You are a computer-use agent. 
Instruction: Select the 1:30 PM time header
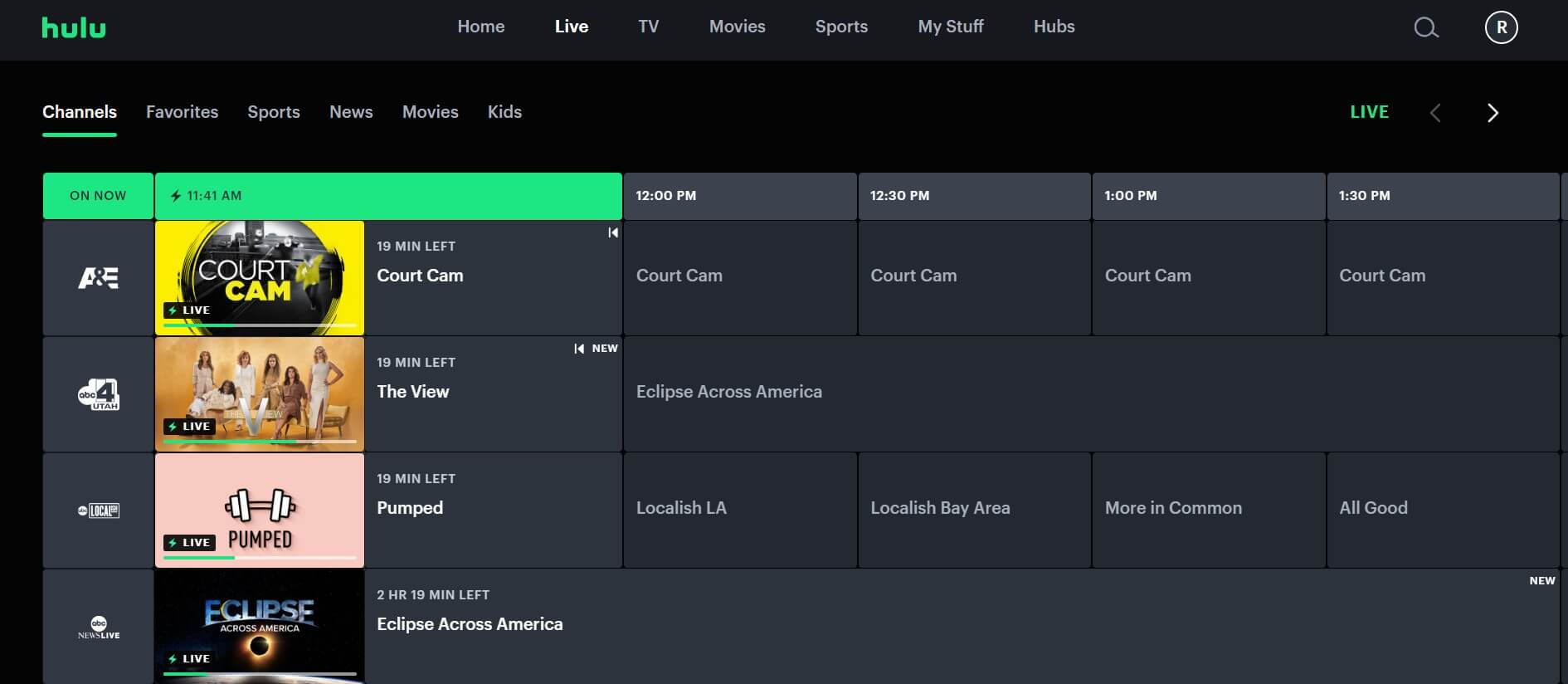click(1444, 196)
